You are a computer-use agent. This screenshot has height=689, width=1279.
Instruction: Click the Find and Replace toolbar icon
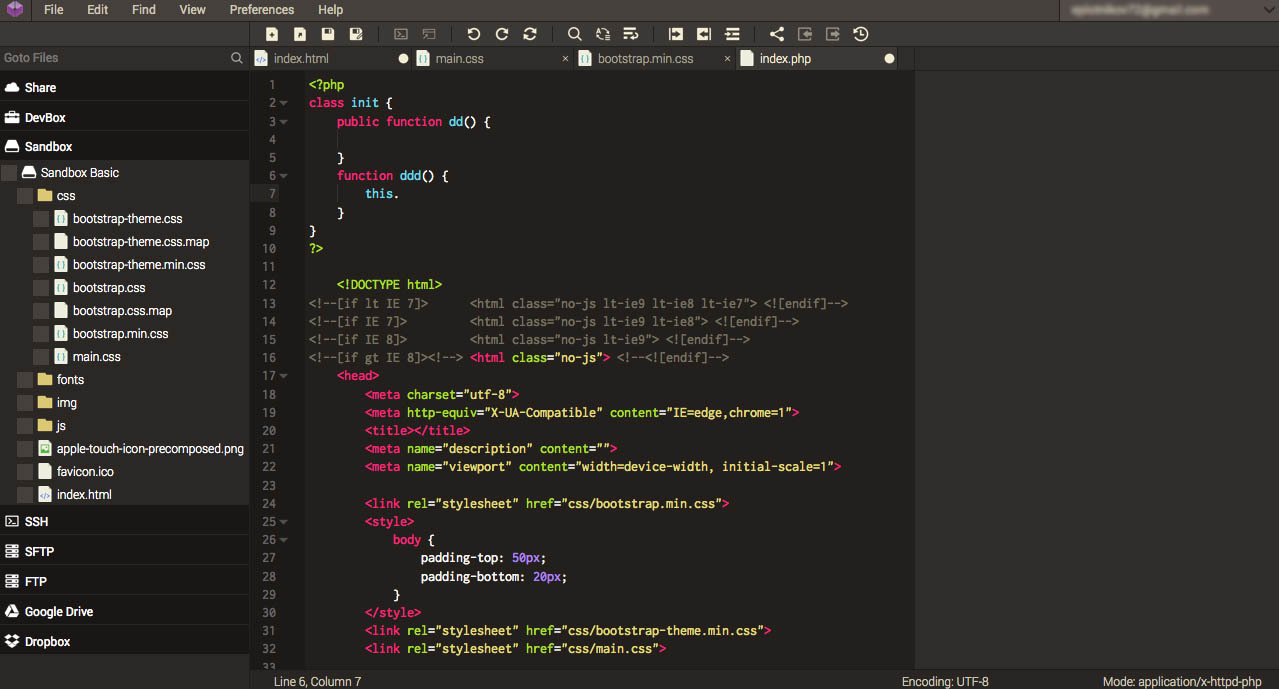[603, 34]
